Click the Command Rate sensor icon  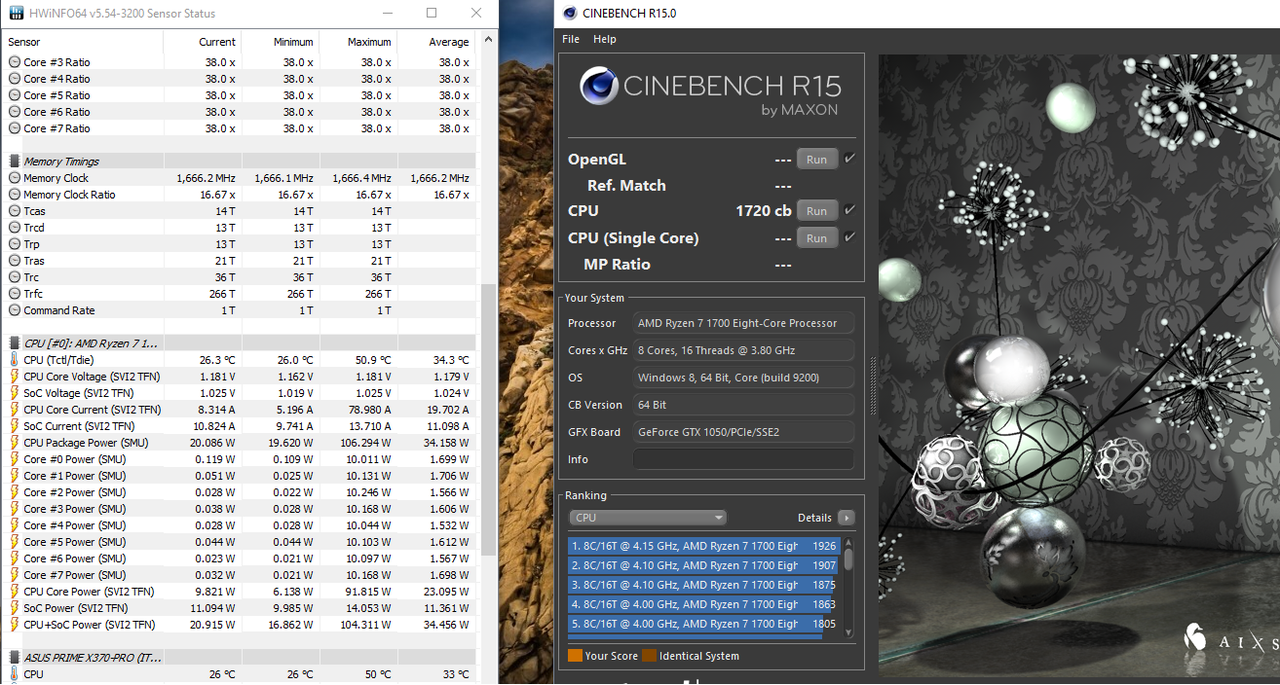pos(14,310)
